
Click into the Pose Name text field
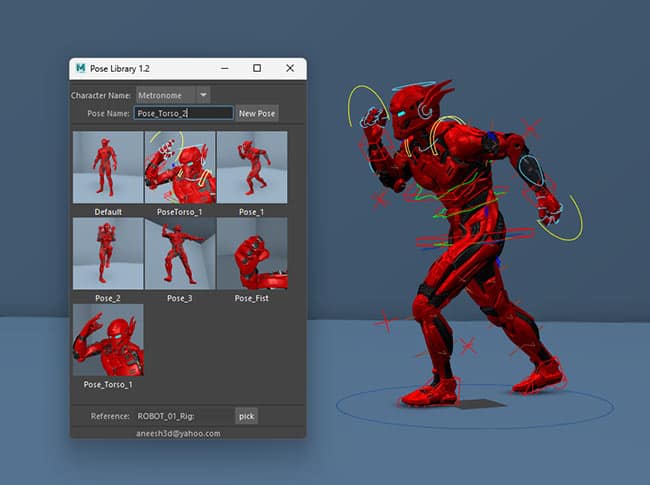(183, 114)
